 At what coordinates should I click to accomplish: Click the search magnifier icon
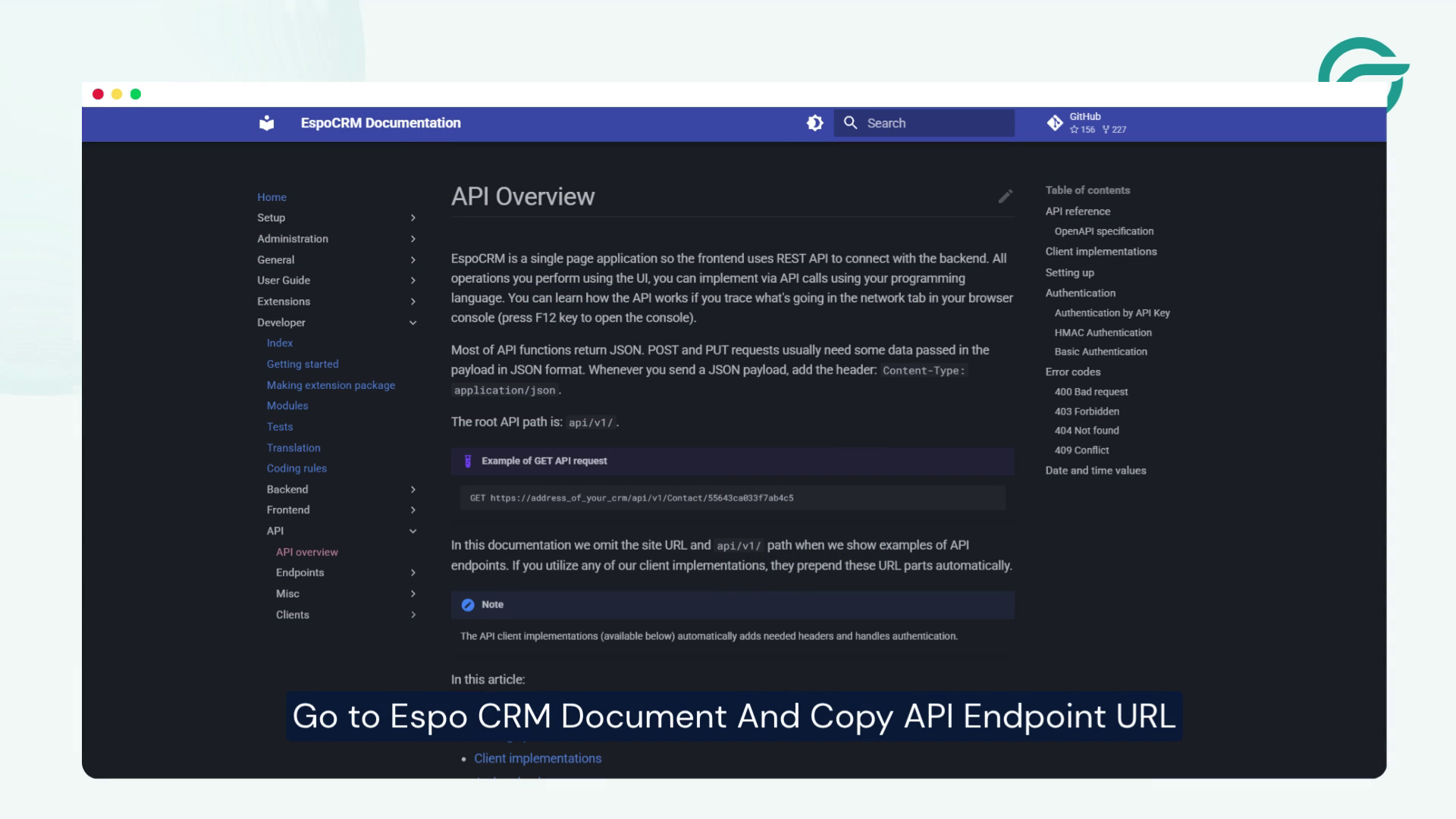click(x=850, y=123)
